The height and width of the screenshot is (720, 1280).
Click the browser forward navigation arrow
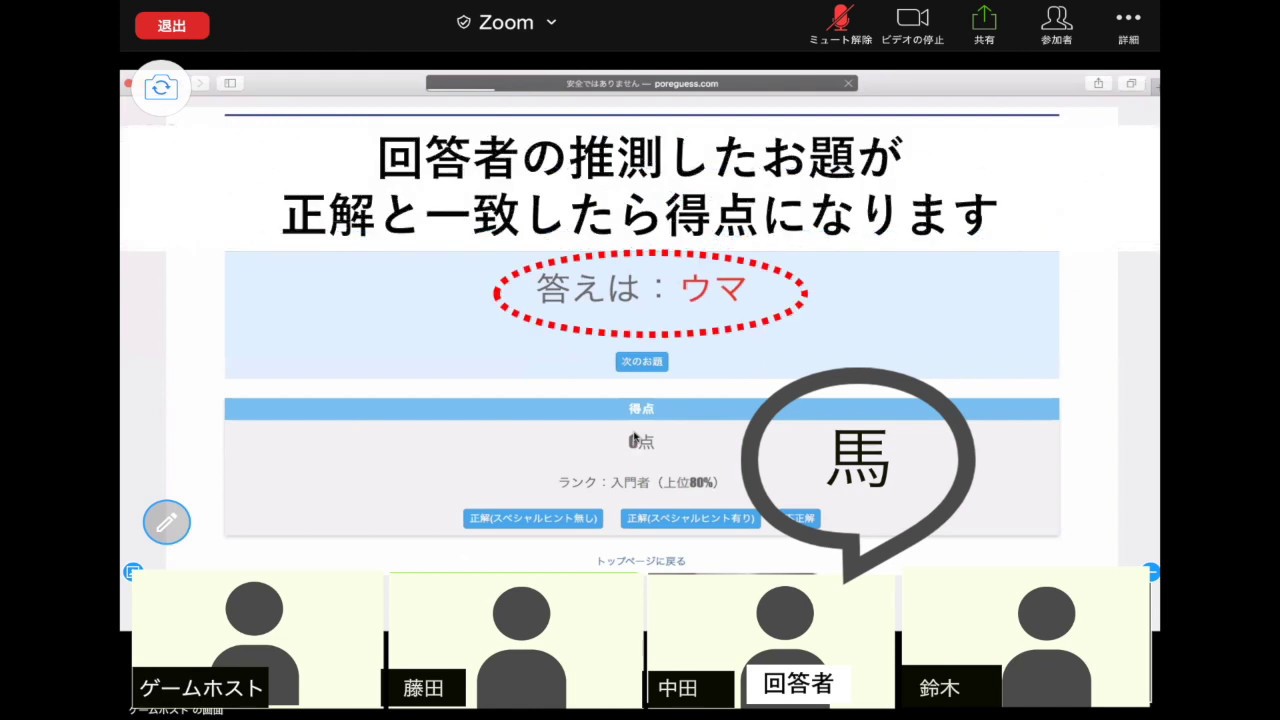201,83
